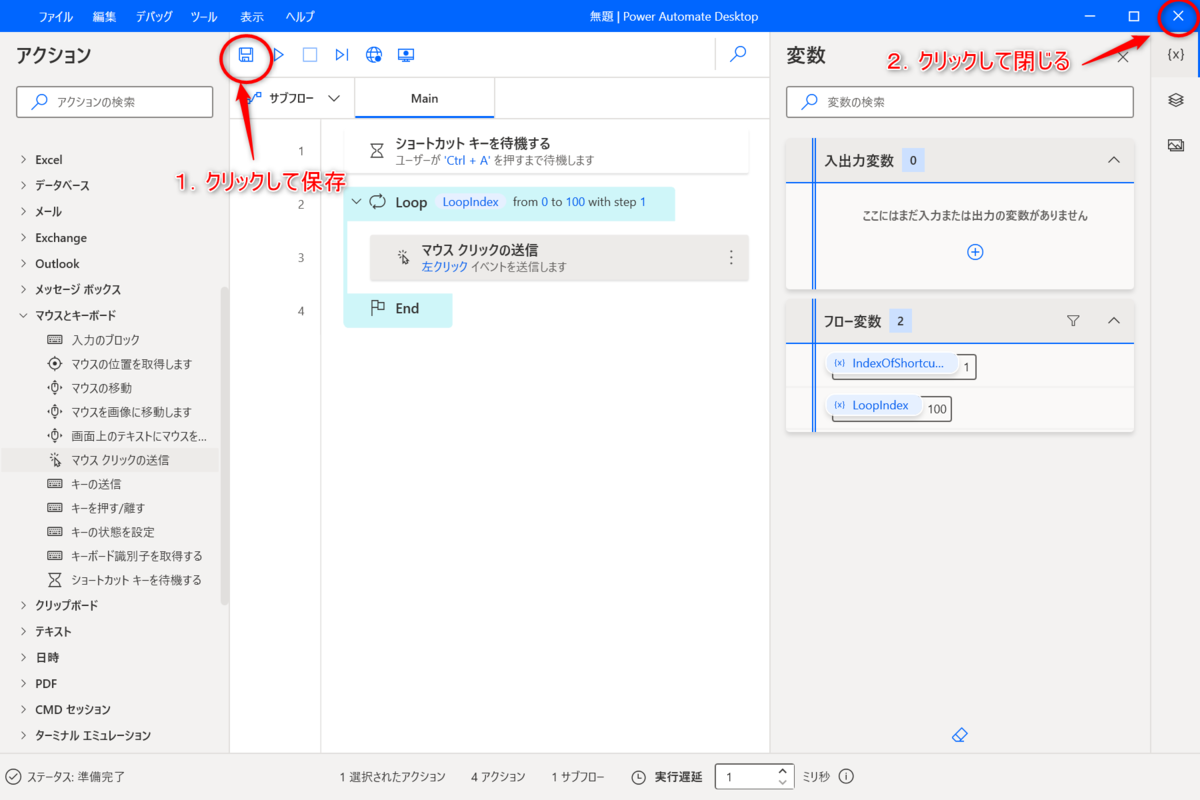Switch to the Main flow tab
The width and height of the screenshot is (1200, 800).
(x=424, y=98)
